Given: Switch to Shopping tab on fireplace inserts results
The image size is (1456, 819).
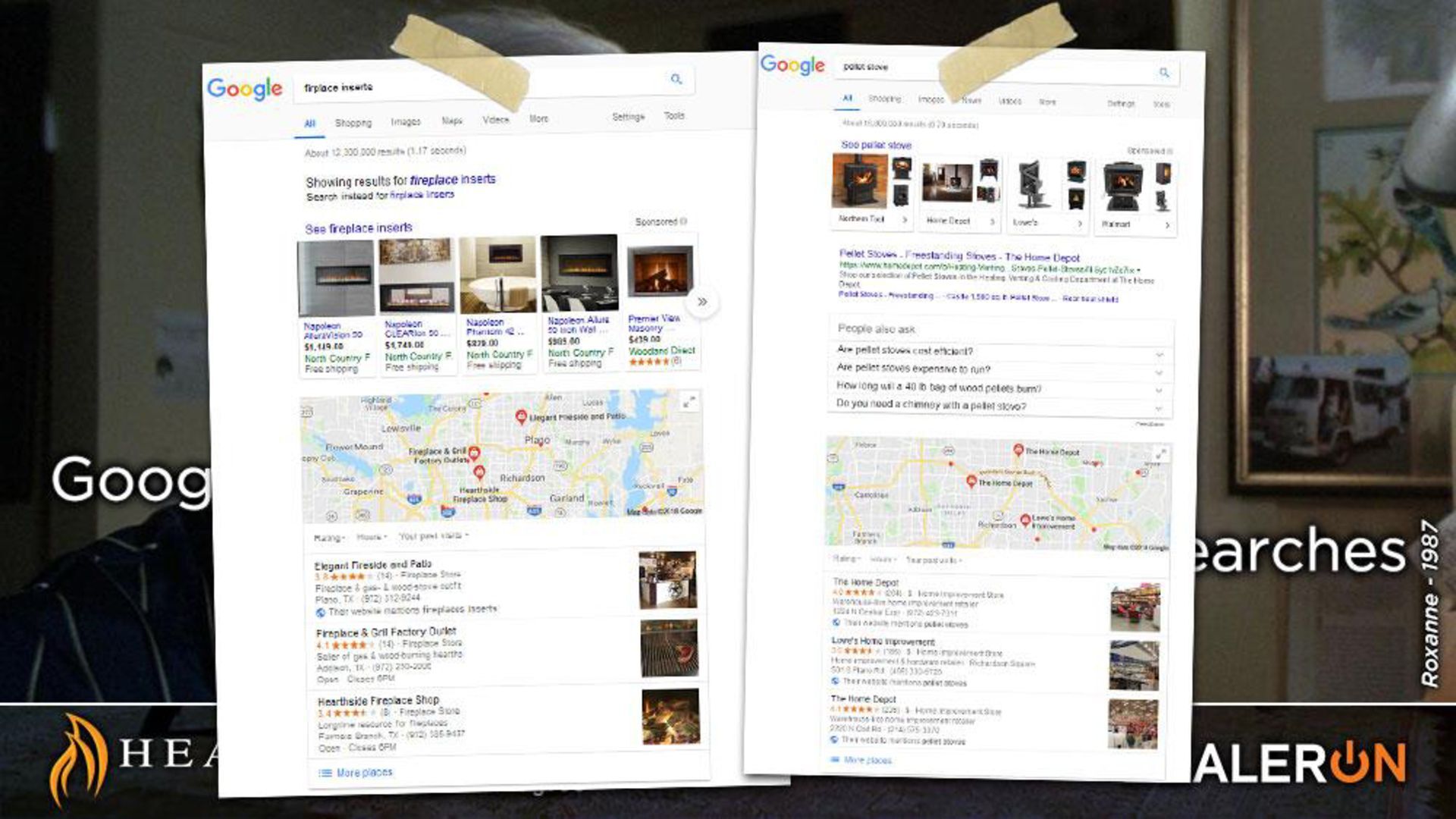Looking at the screenshot, I should pyautogui.click(x=353, y=123).
